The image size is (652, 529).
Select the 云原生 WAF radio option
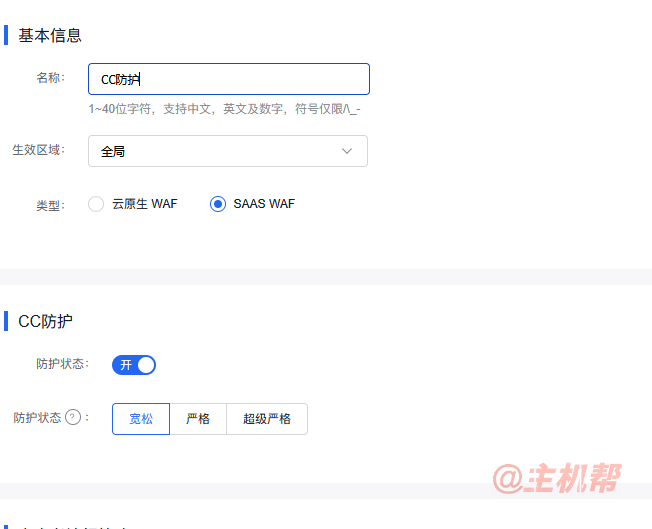click(96, 204)
